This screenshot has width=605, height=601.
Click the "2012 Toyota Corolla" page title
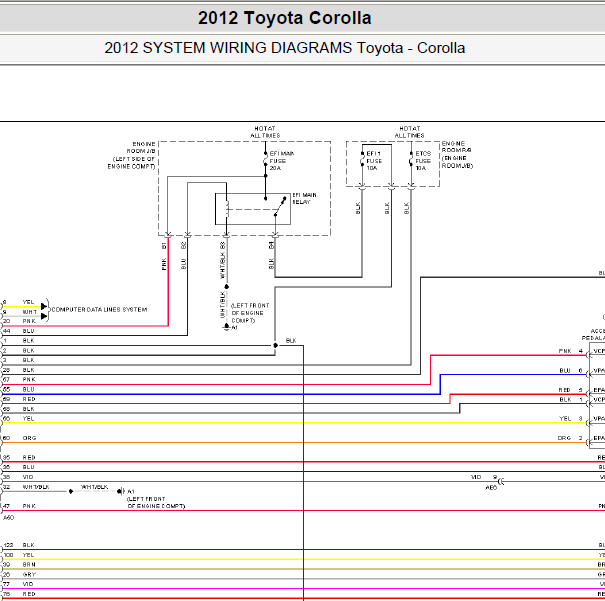pyautogui.click(x=285, y=18)
